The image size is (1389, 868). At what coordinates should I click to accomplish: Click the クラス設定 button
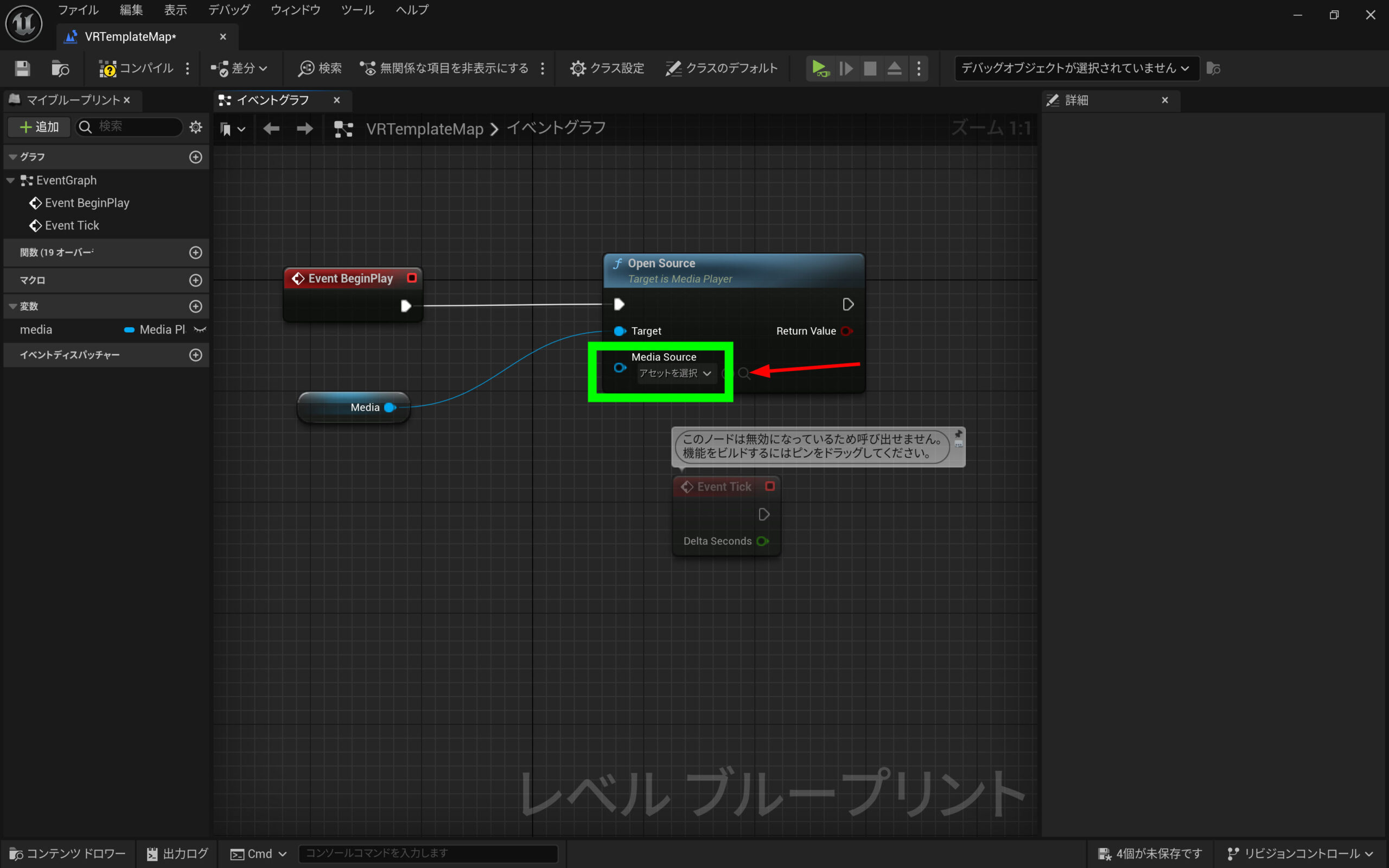point(607,68)
